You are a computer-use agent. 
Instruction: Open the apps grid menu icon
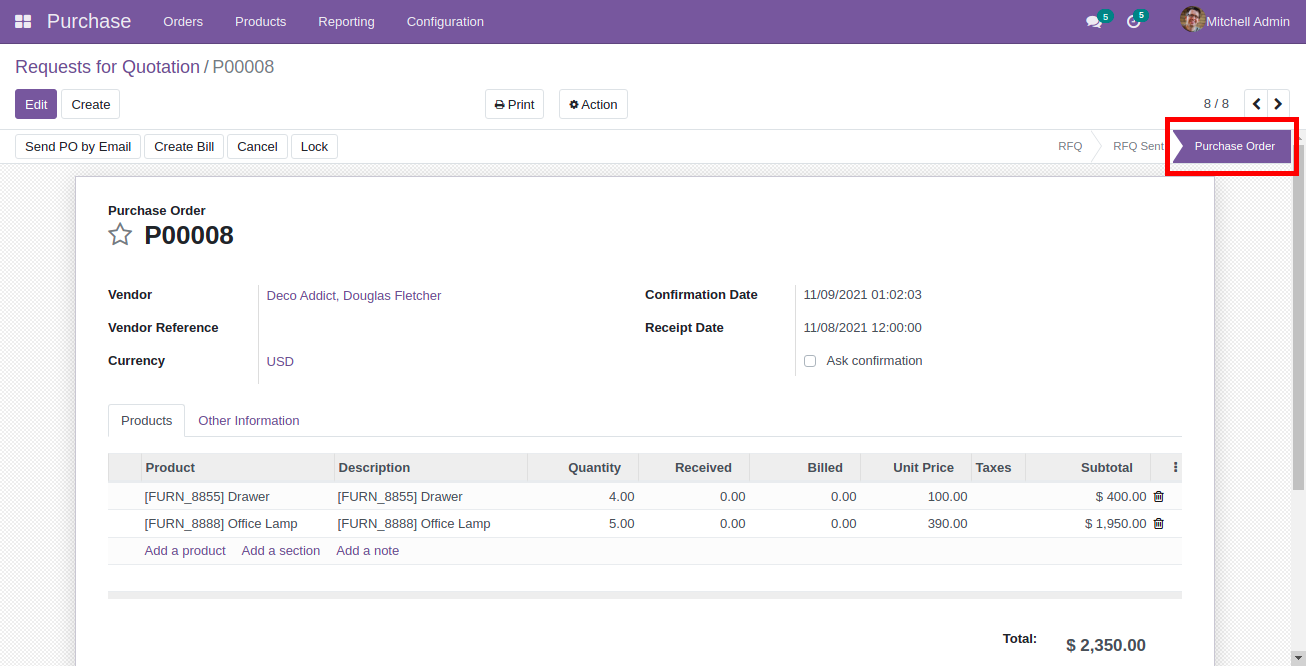pos(22,21)
